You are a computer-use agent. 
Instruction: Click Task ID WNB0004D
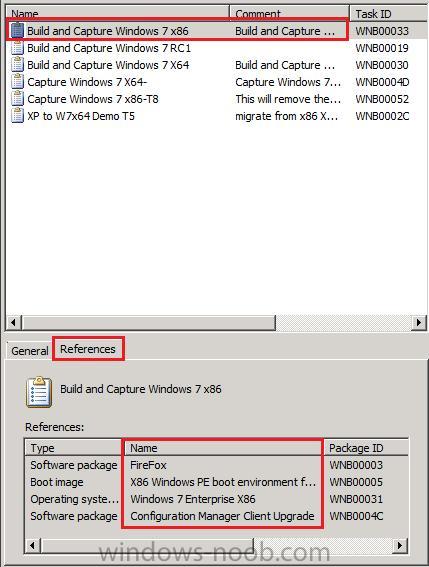coord(382,82)
